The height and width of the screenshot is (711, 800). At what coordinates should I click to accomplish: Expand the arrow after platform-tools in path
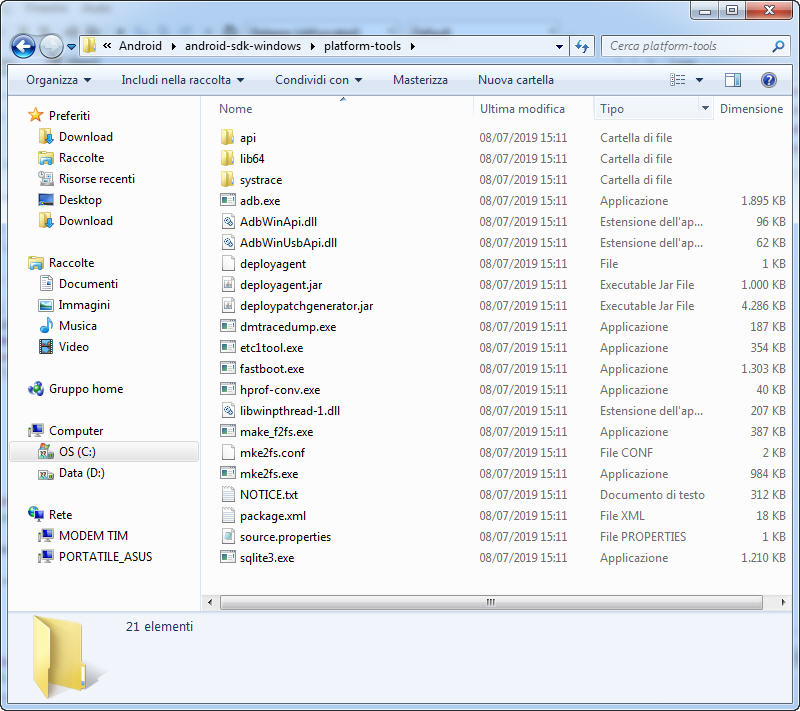point(412,46)
